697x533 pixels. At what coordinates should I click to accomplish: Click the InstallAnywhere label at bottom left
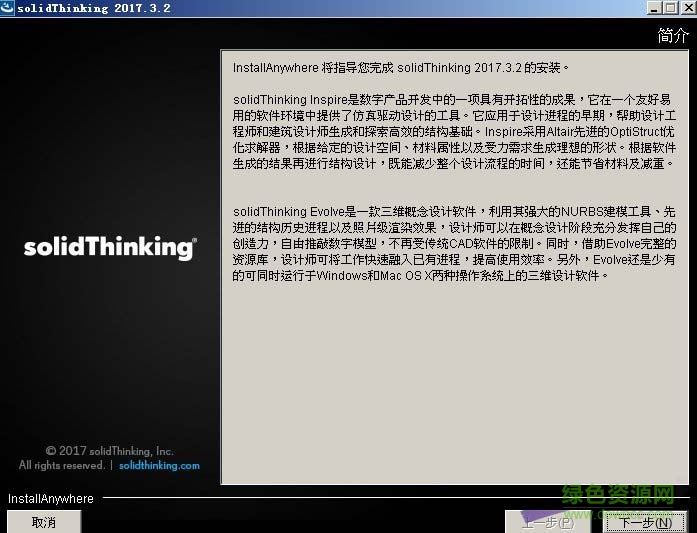tap(51, 499)
